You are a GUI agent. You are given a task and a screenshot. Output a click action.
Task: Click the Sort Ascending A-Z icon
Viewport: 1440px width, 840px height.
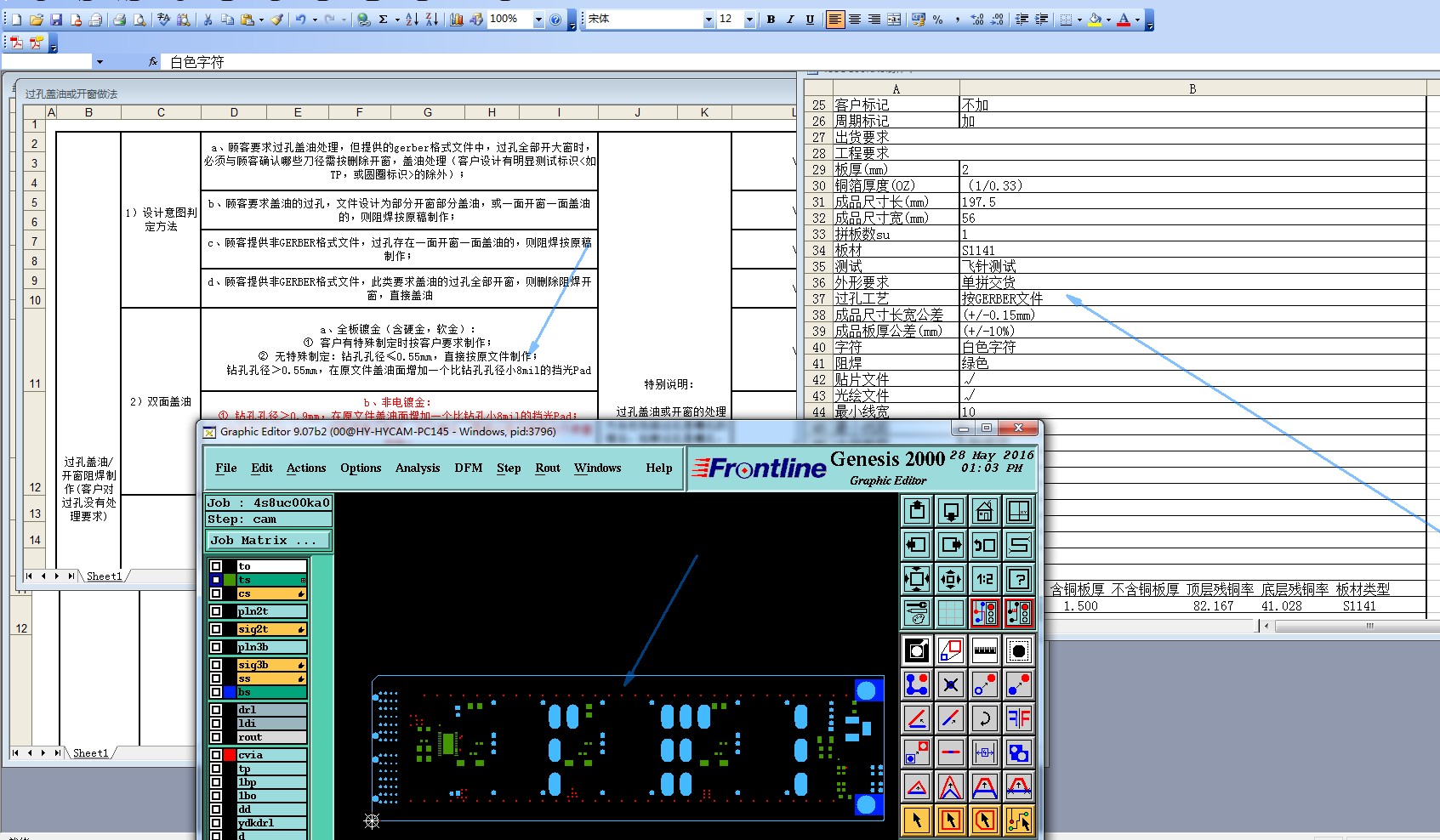(412, 20)
